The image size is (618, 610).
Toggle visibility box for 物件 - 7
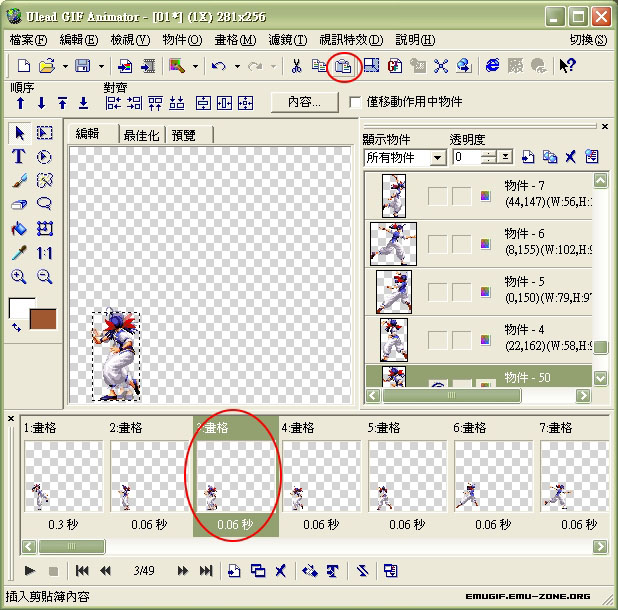coord(437,196)
